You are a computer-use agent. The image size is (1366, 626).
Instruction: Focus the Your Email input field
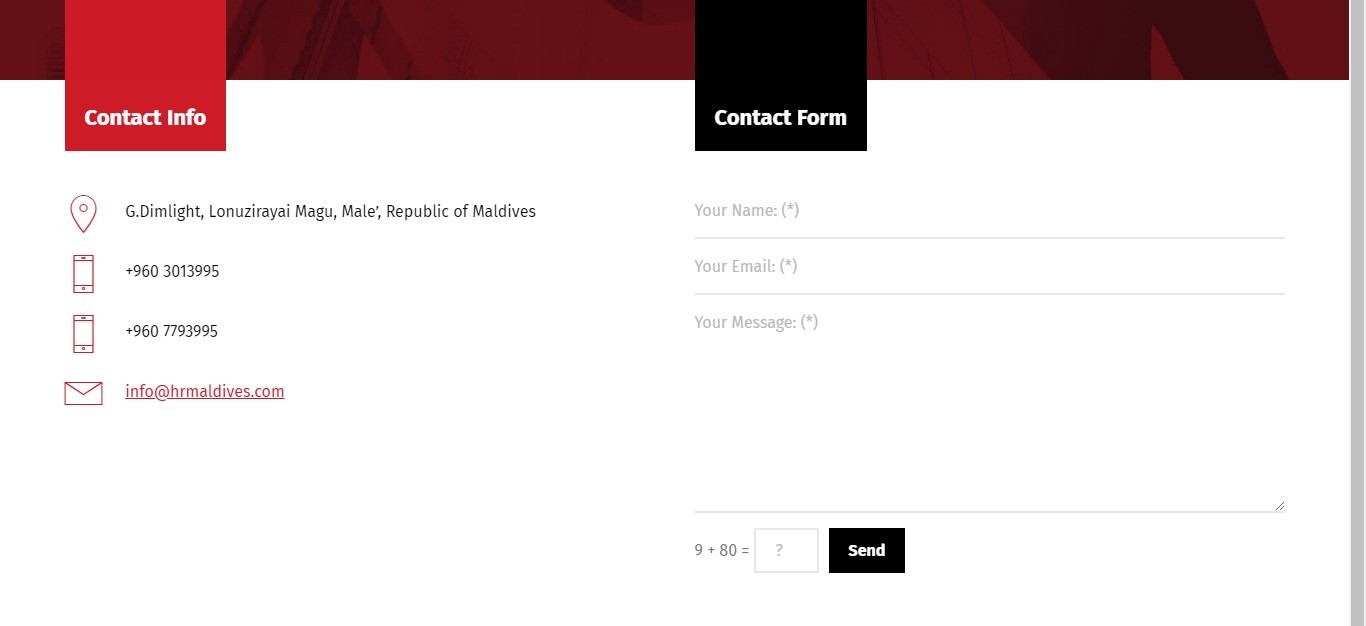(989, 267)
